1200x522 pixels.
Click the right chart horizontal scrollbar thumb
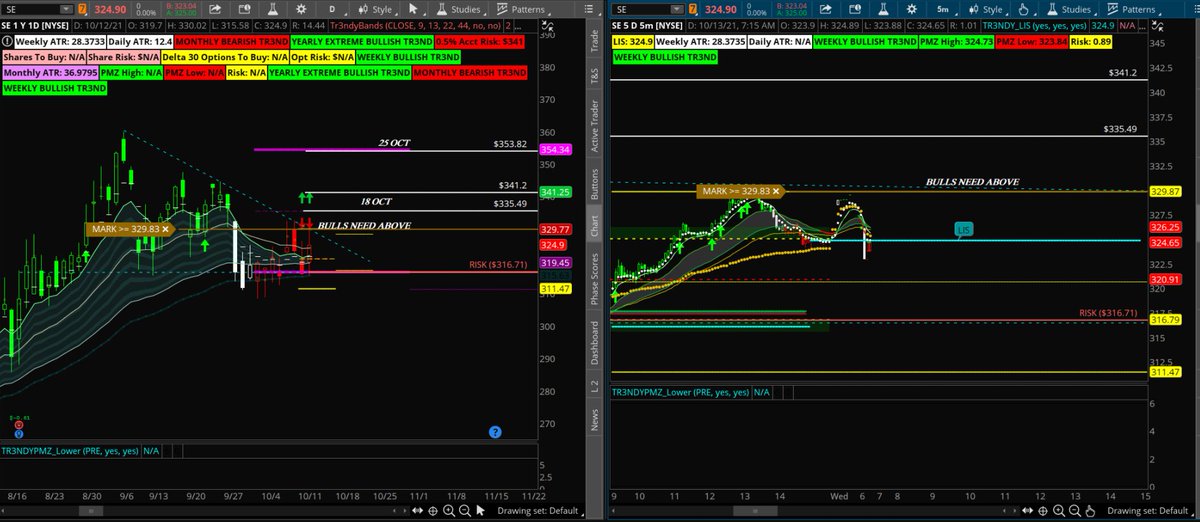[756, 511]
